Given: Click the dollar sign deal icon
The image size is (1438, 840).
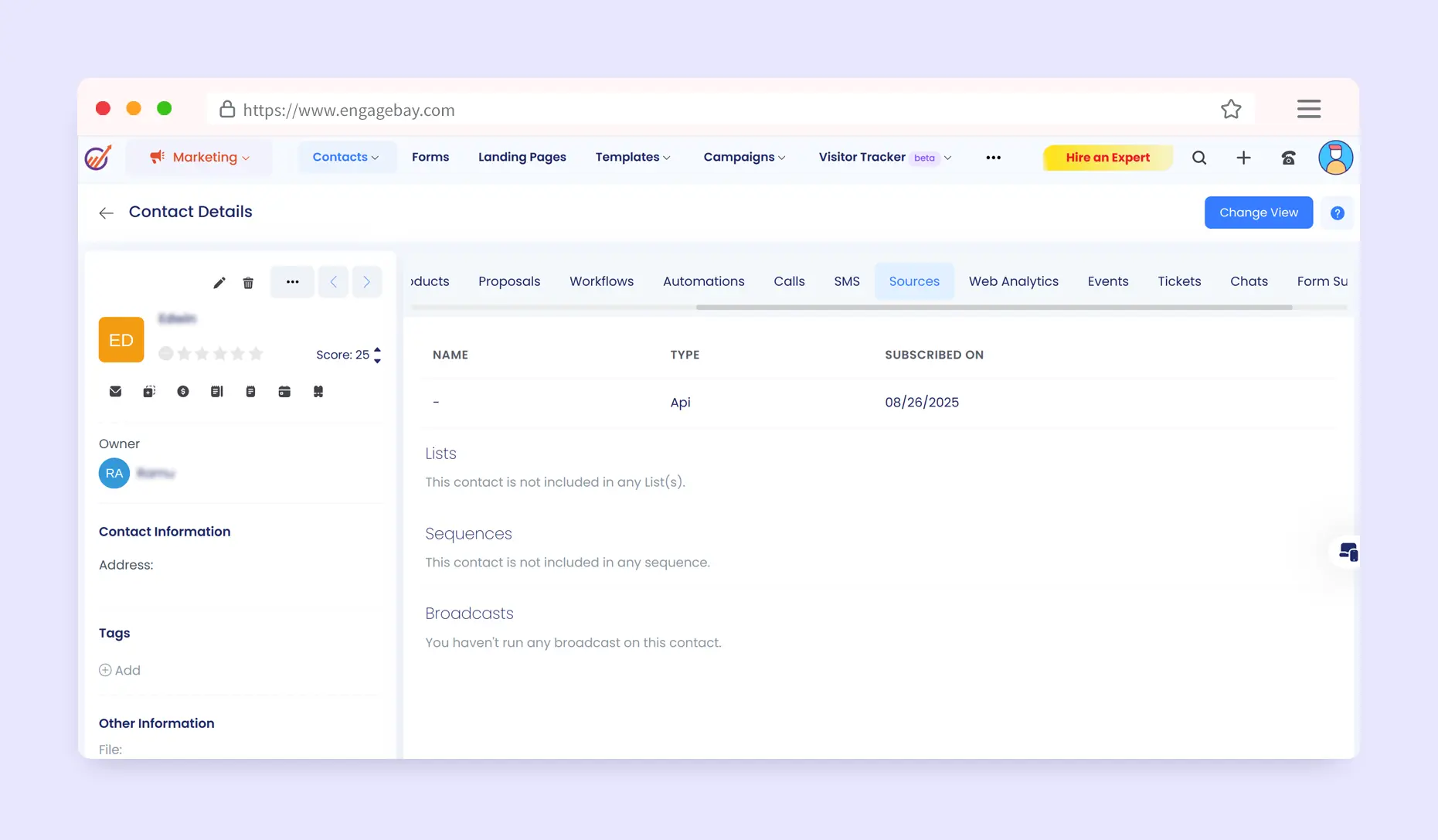Looking at the screenshot, I should pos(183,392).
